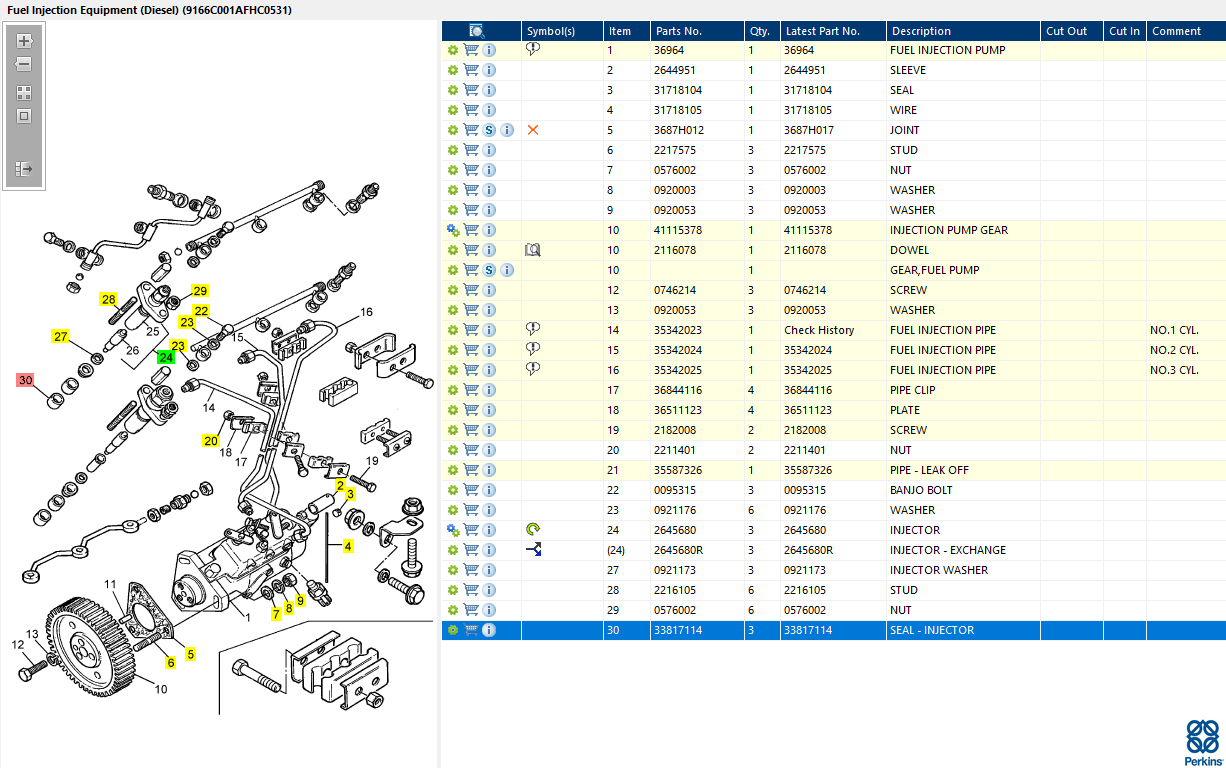This screenshot has height=768, width=1226.
Task: Click the Check History text for item 14
Action: tap(819, 330)
